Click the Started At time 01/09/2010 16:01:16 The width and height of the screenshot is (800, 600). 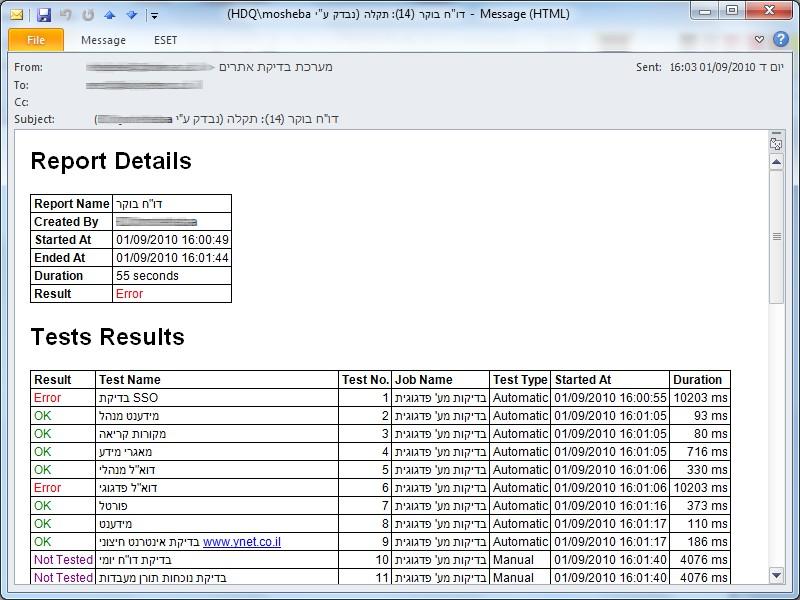point(610,506)
